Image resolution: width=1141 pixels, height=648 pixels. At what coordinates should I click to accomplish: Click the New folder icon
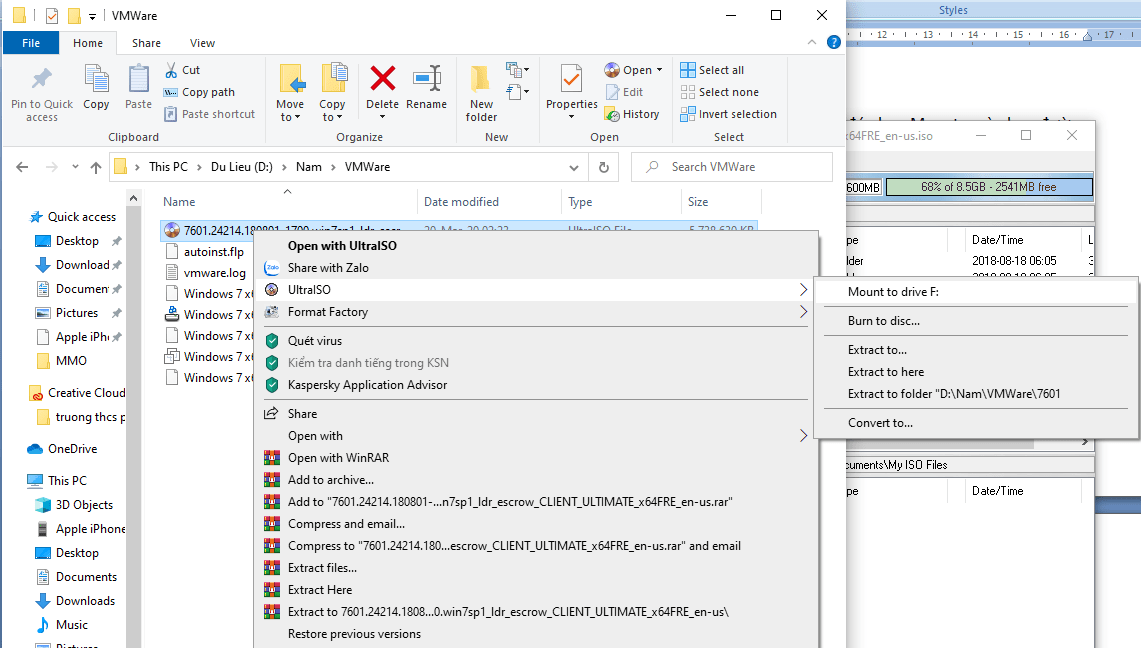pos(480,79)
